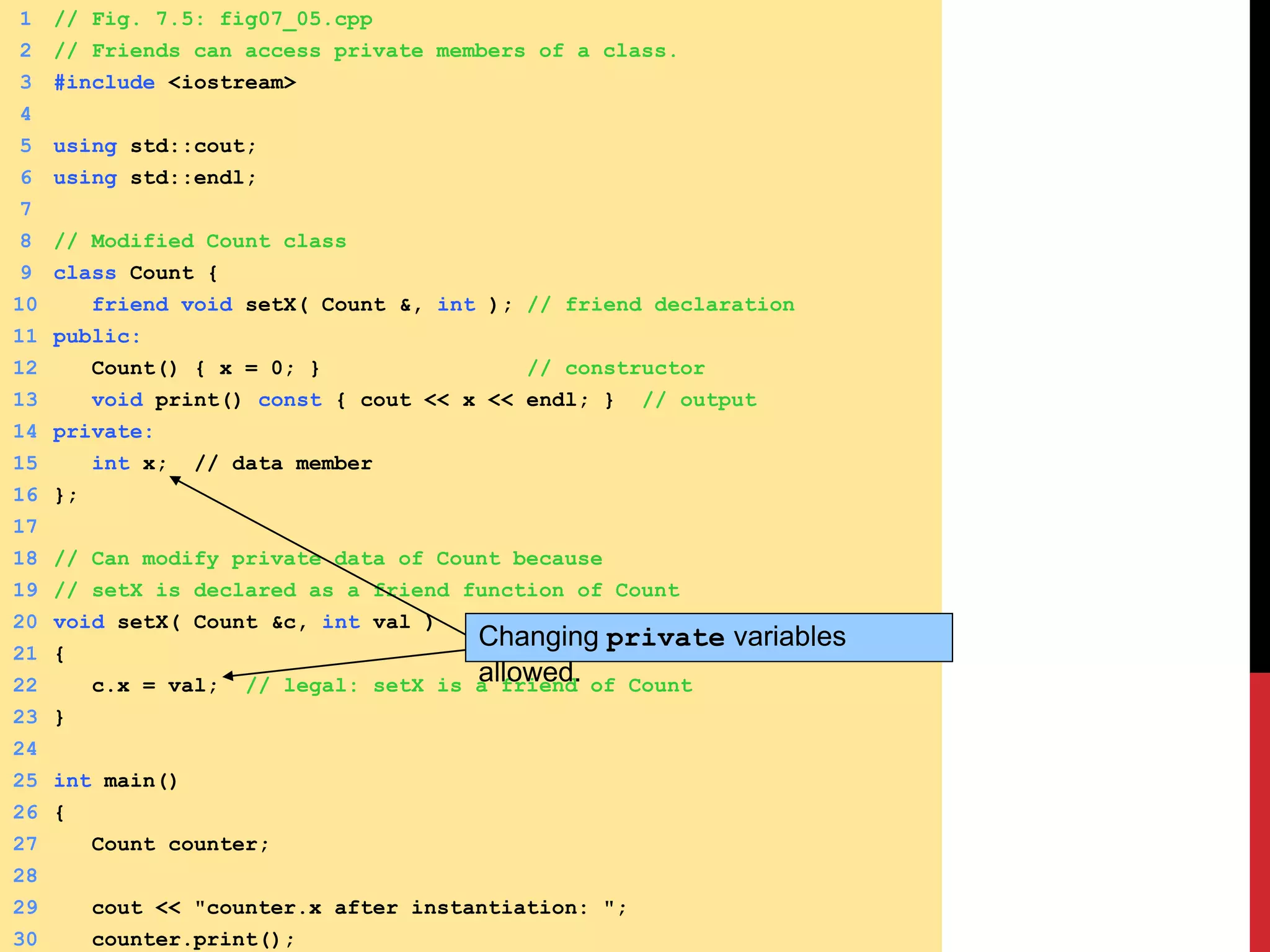Click the 'private:' access specifier
The width and height of the screenshot is (1270, 952).
click(103, 432)
